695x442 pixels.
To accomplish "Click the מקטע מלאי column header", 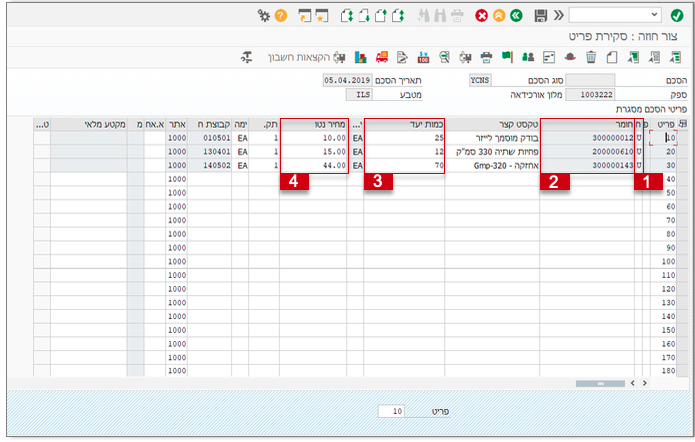I will point(89,125).
